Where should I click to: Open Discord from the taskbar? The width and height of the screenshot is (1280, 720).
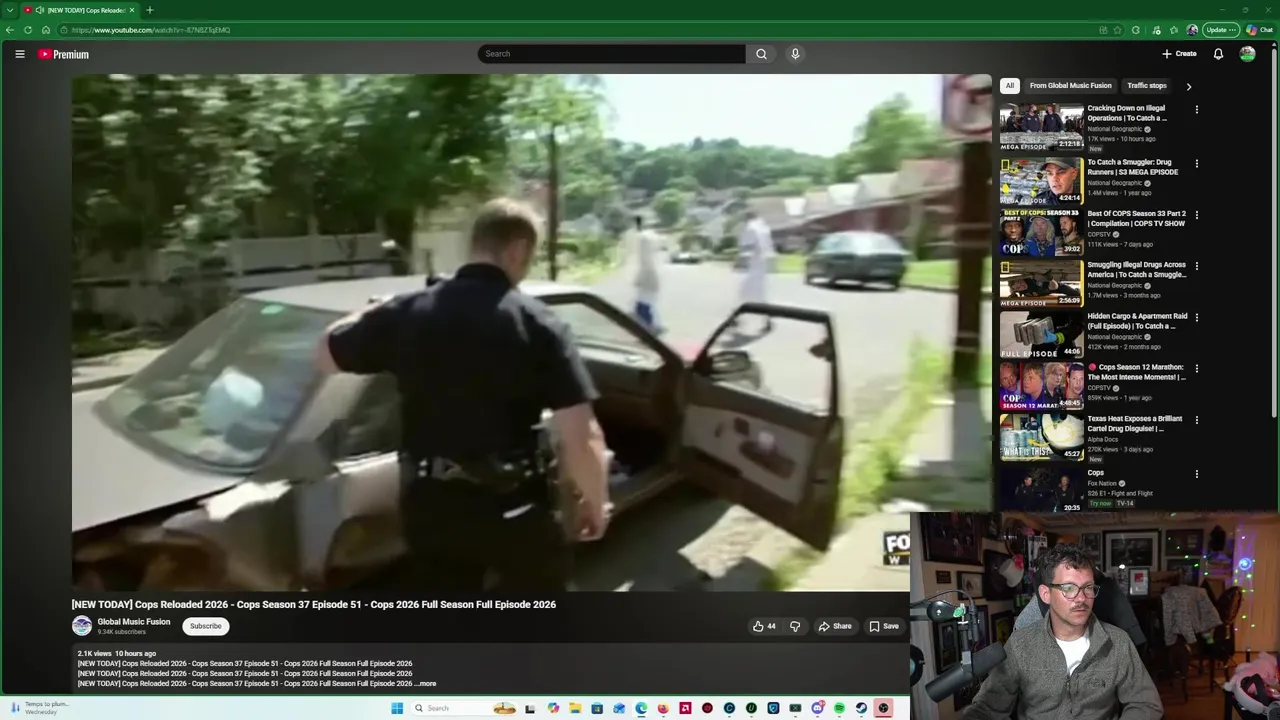817,708
